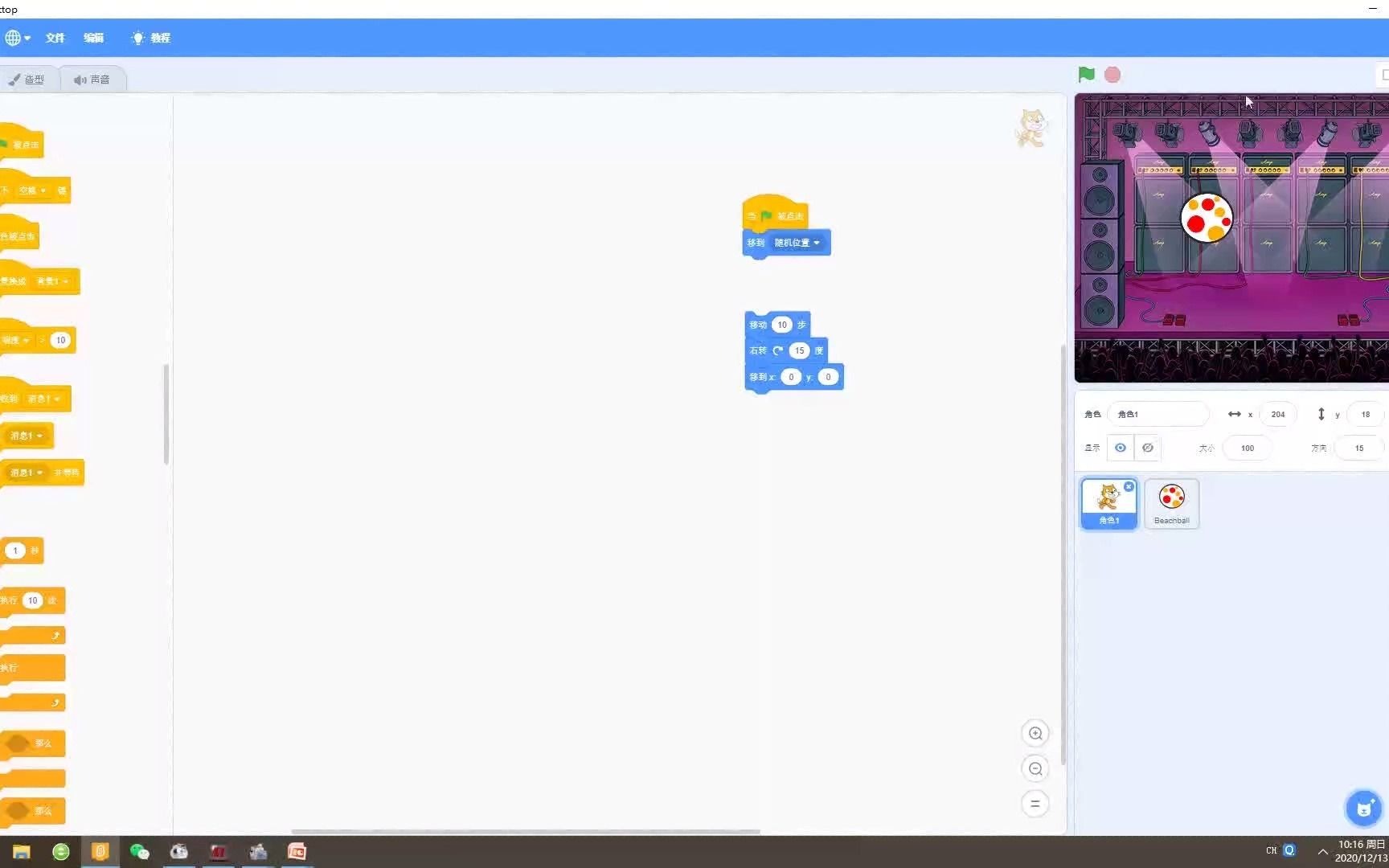
Task: Click the sprite y field 18
Action: coord(1366,414)
